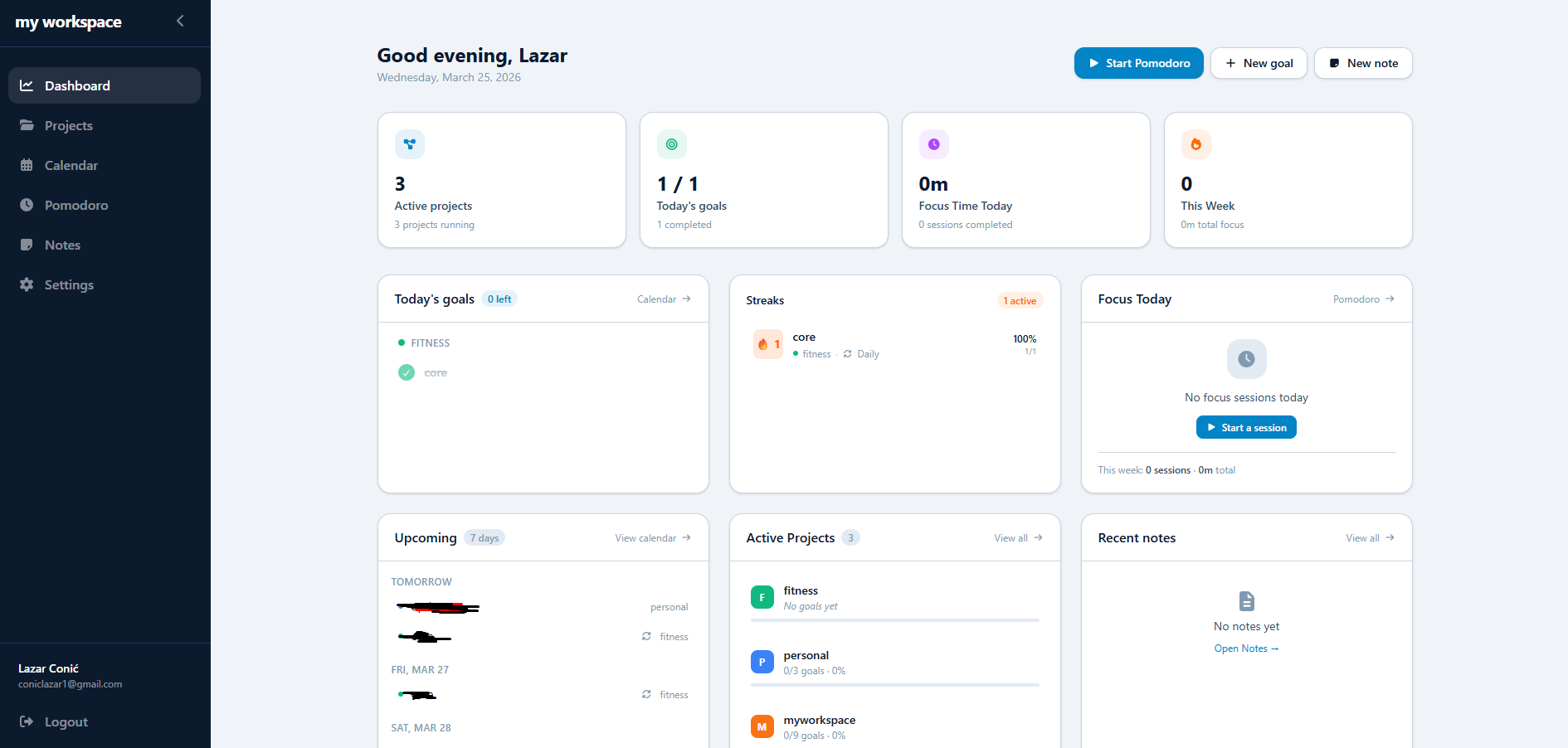
Task: Click the fitness project avatar badge
Action: click(x=762, y=597)
